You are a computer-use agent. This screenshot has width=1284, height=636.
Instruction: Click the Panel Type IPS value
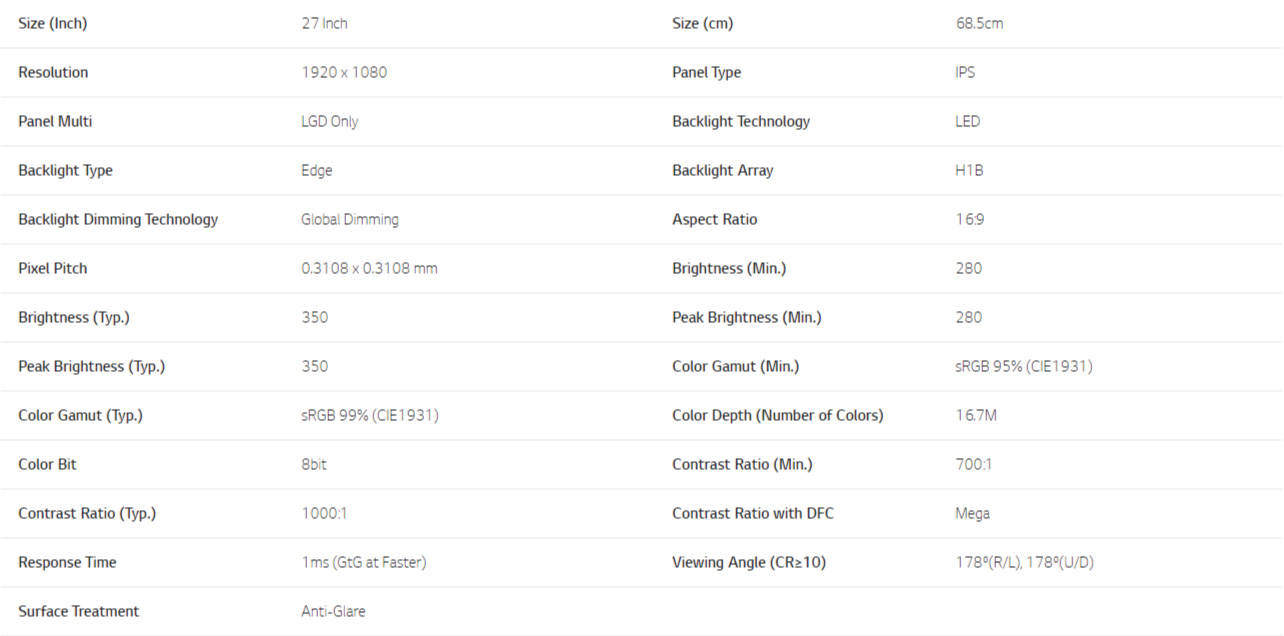click(x=965, y=72)
